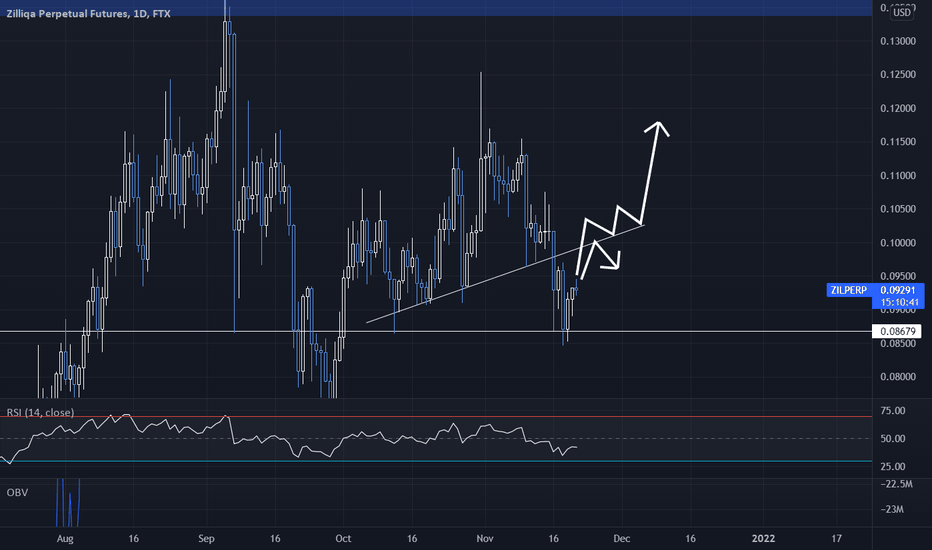
Task: Click the Sep label on time axis
Action: click(206, 539)
